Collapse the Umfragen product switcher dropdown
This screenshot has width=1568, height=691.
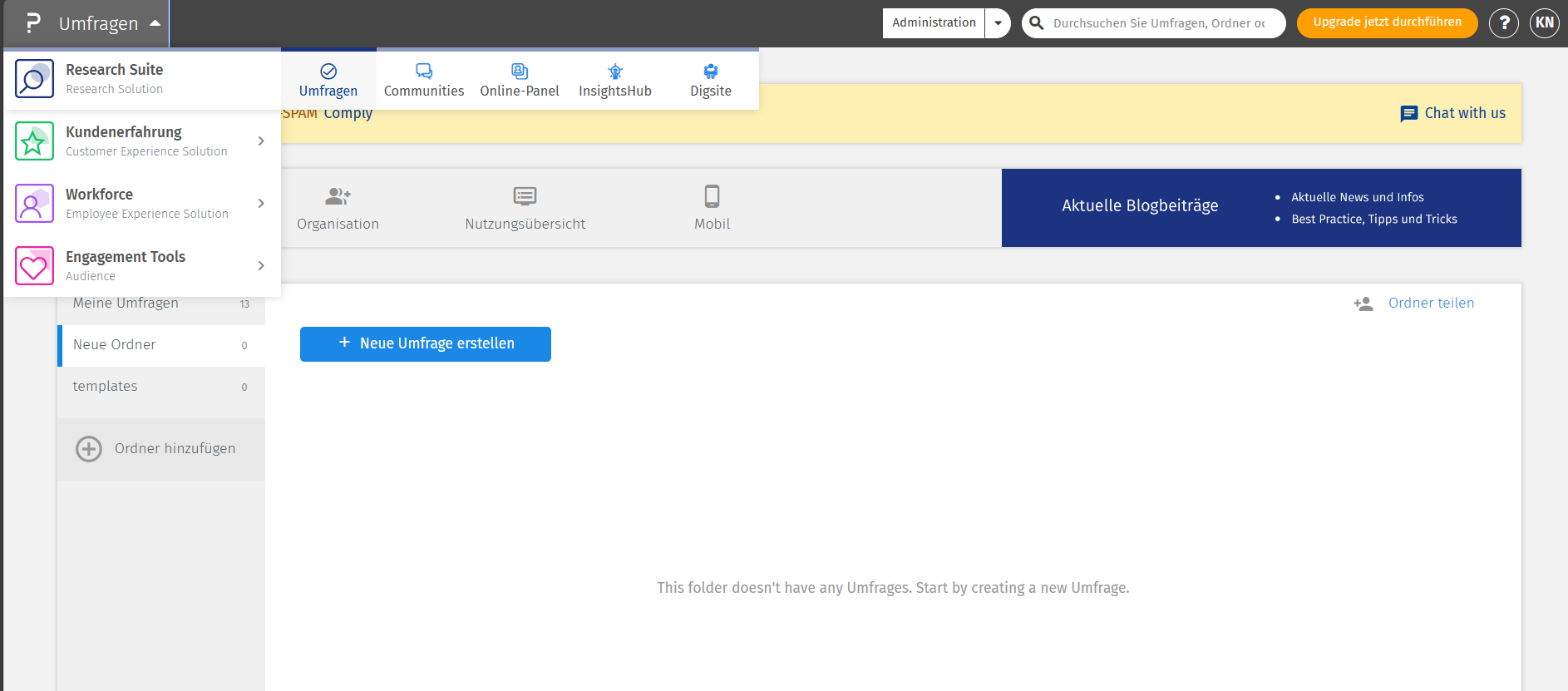155,23
